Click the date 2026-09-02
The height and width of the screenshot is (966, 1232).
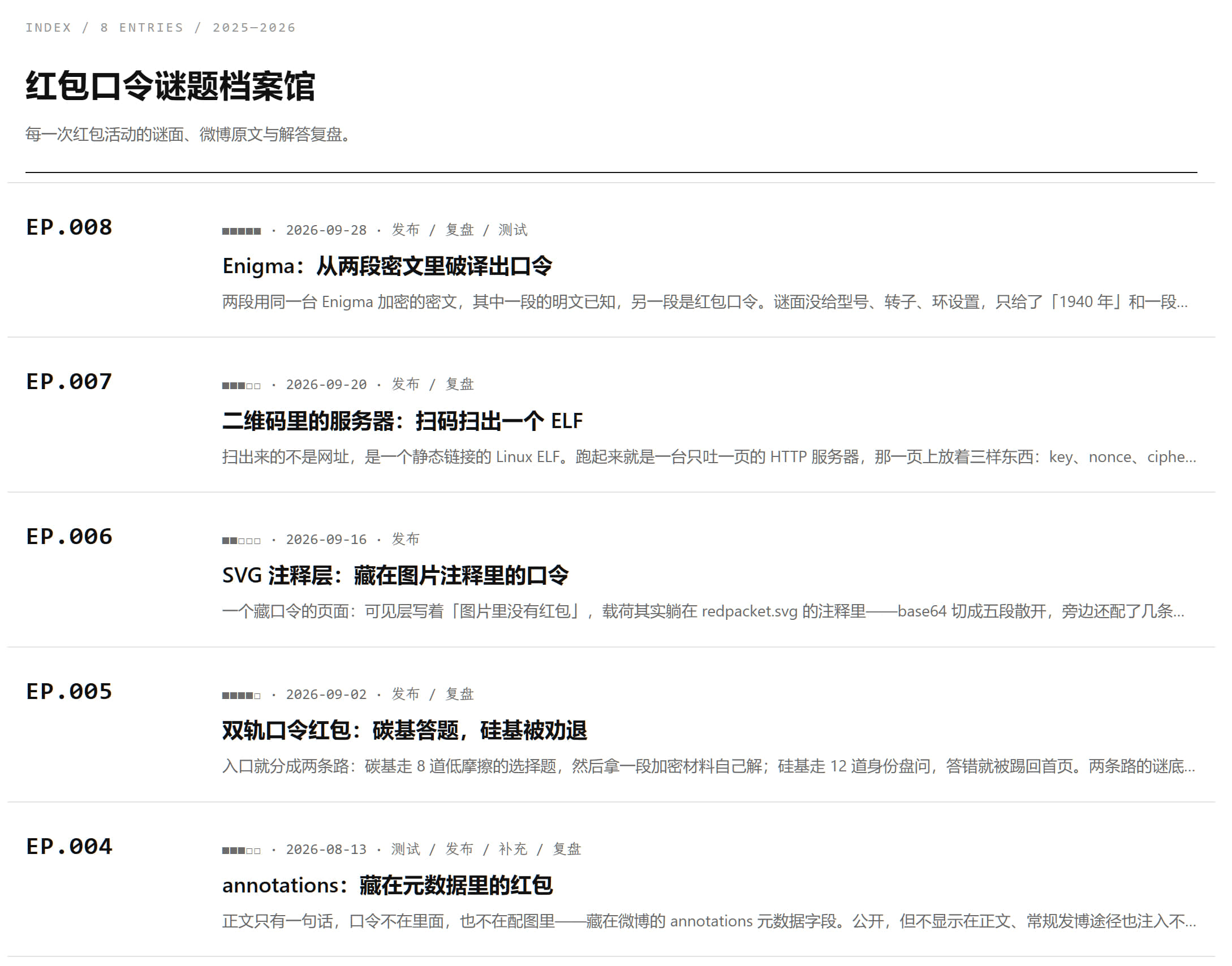326,695
